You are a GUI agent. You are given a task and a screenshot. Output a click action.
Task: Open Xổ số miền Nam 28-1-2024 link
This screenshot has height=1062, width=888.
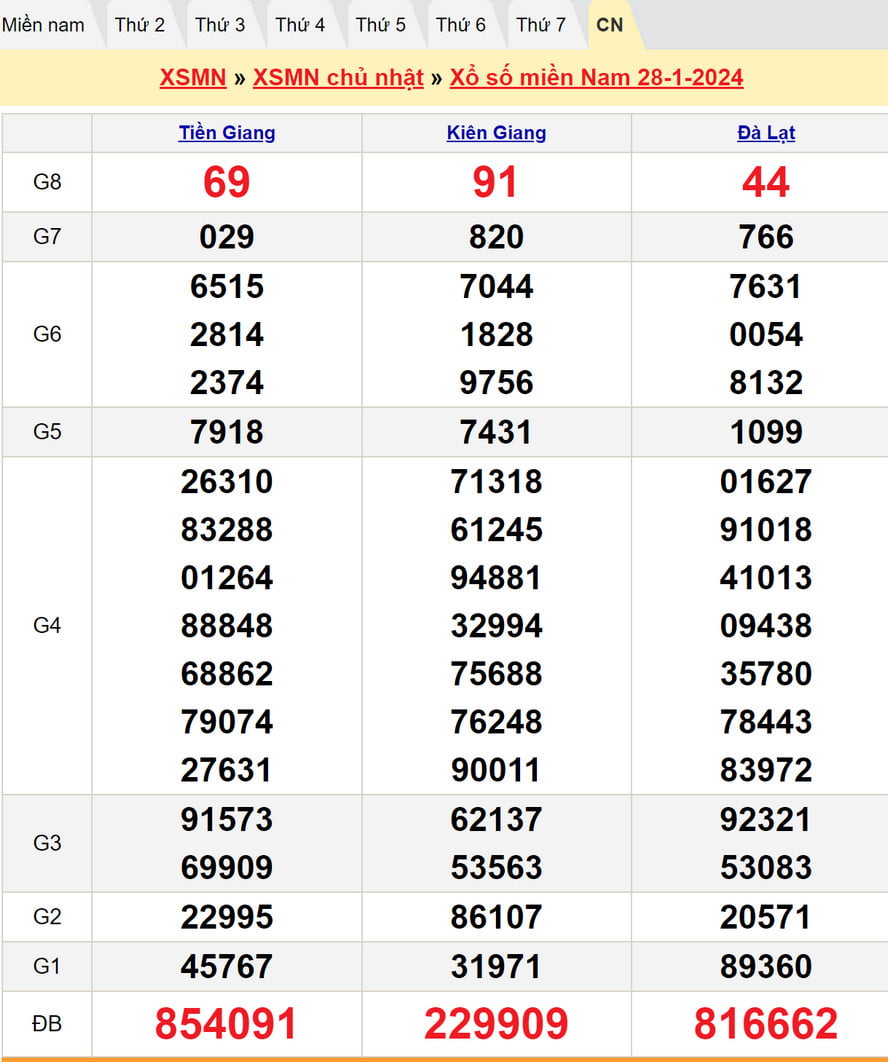click(596, 78)
